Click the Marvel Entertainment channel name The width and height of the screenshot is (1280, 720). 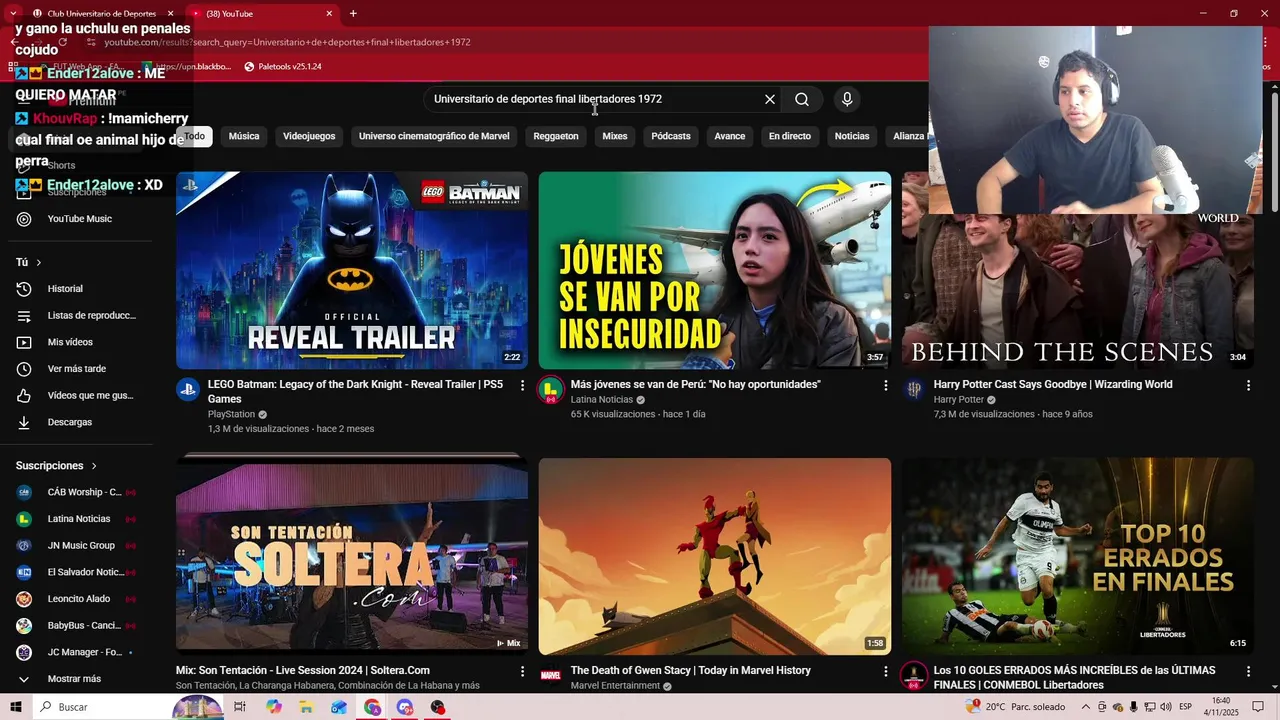(615, 686)
